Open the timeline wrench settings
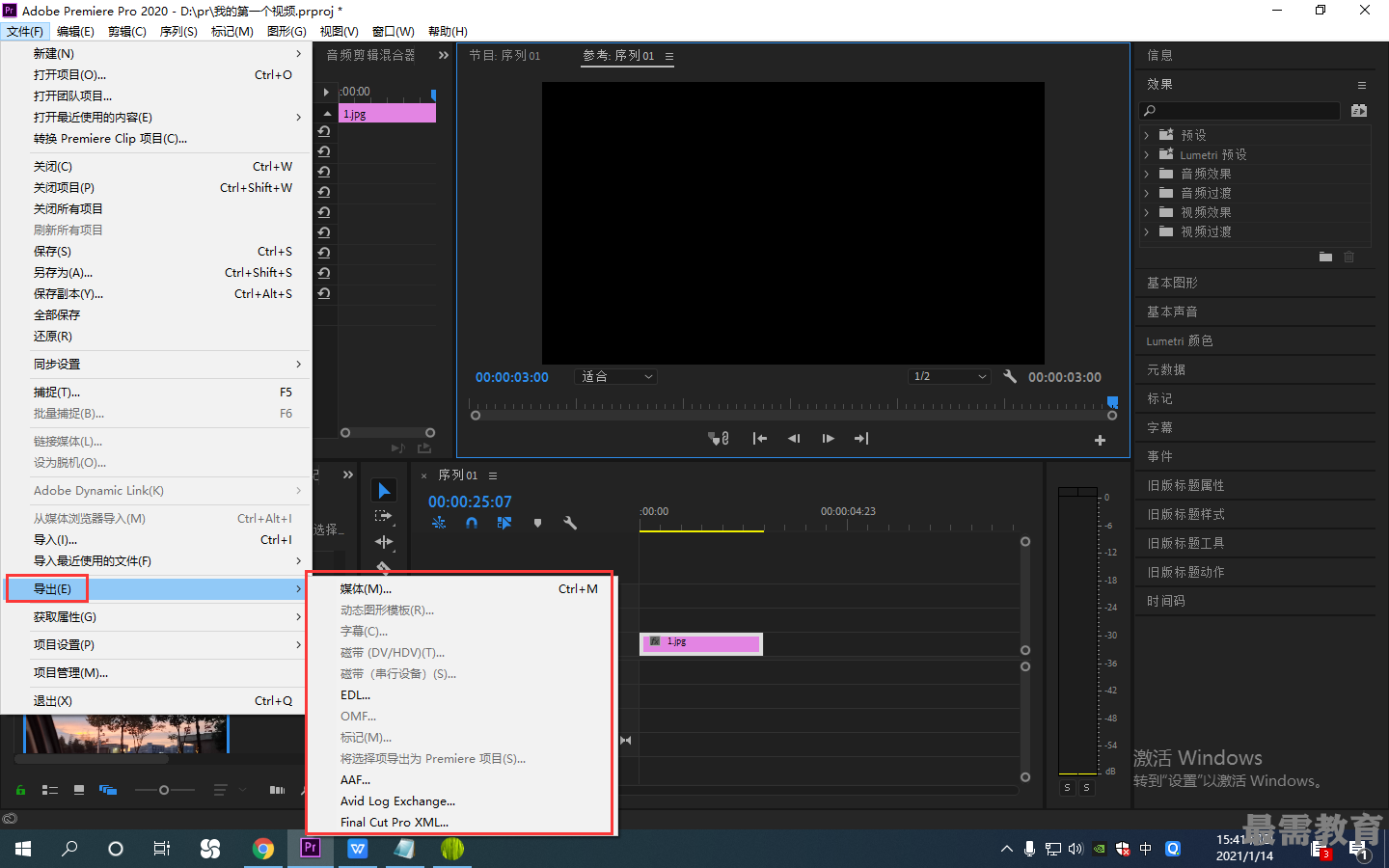The height and width of the screenshot is (868, 1389). (570, 523)
